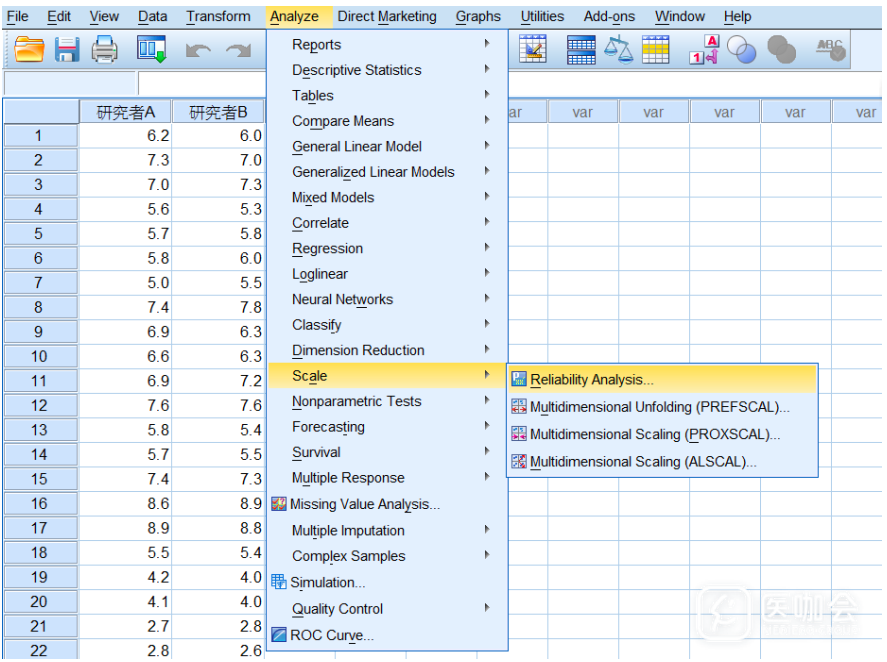Image resolution: width=887 pixels, height=662 pixels.
Task: Choose Multidimensional Scaling (PROXSCAL) option
Action: coord(654,435)
